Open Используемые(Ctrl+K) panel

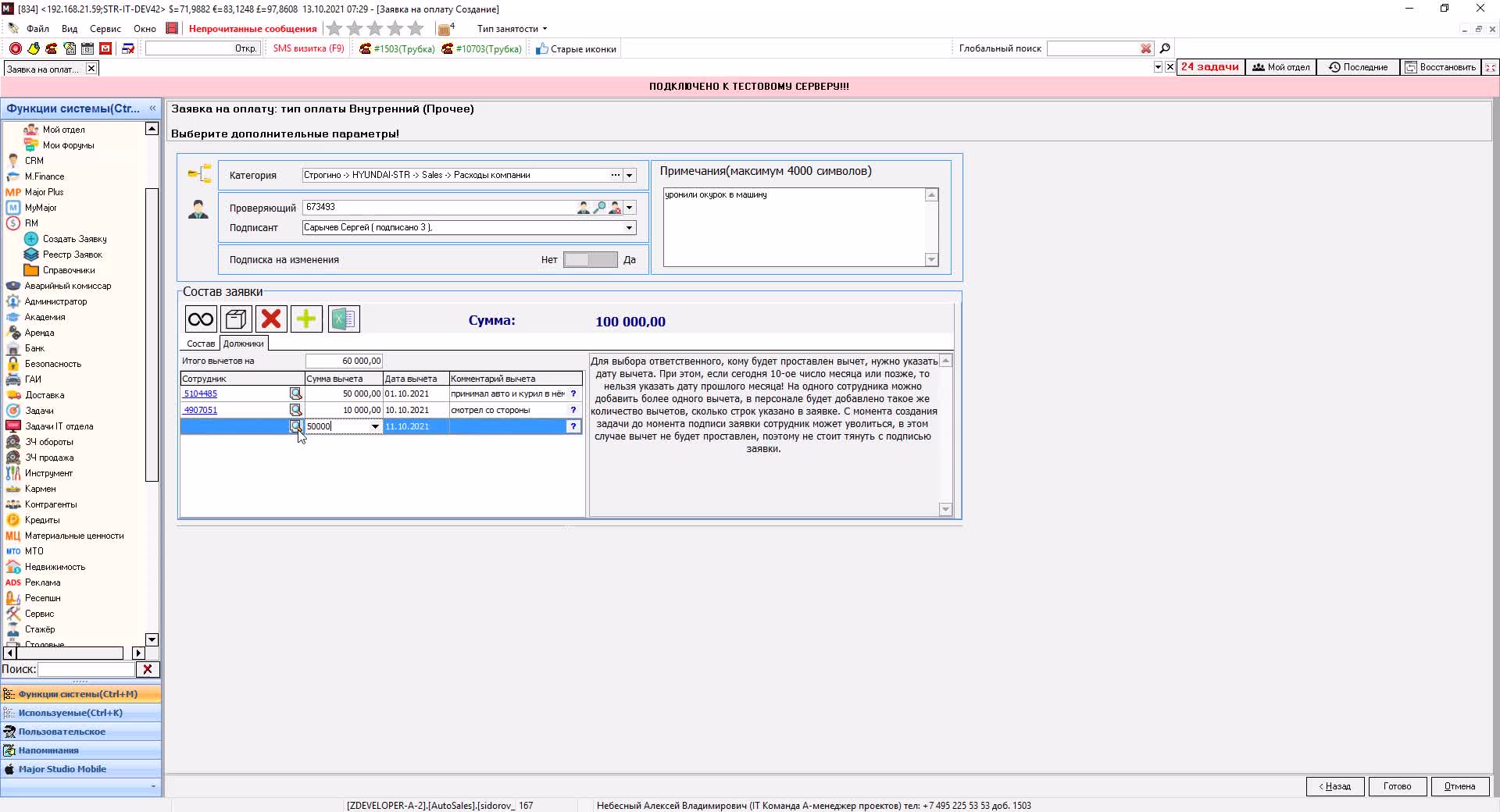pos(81,713)
